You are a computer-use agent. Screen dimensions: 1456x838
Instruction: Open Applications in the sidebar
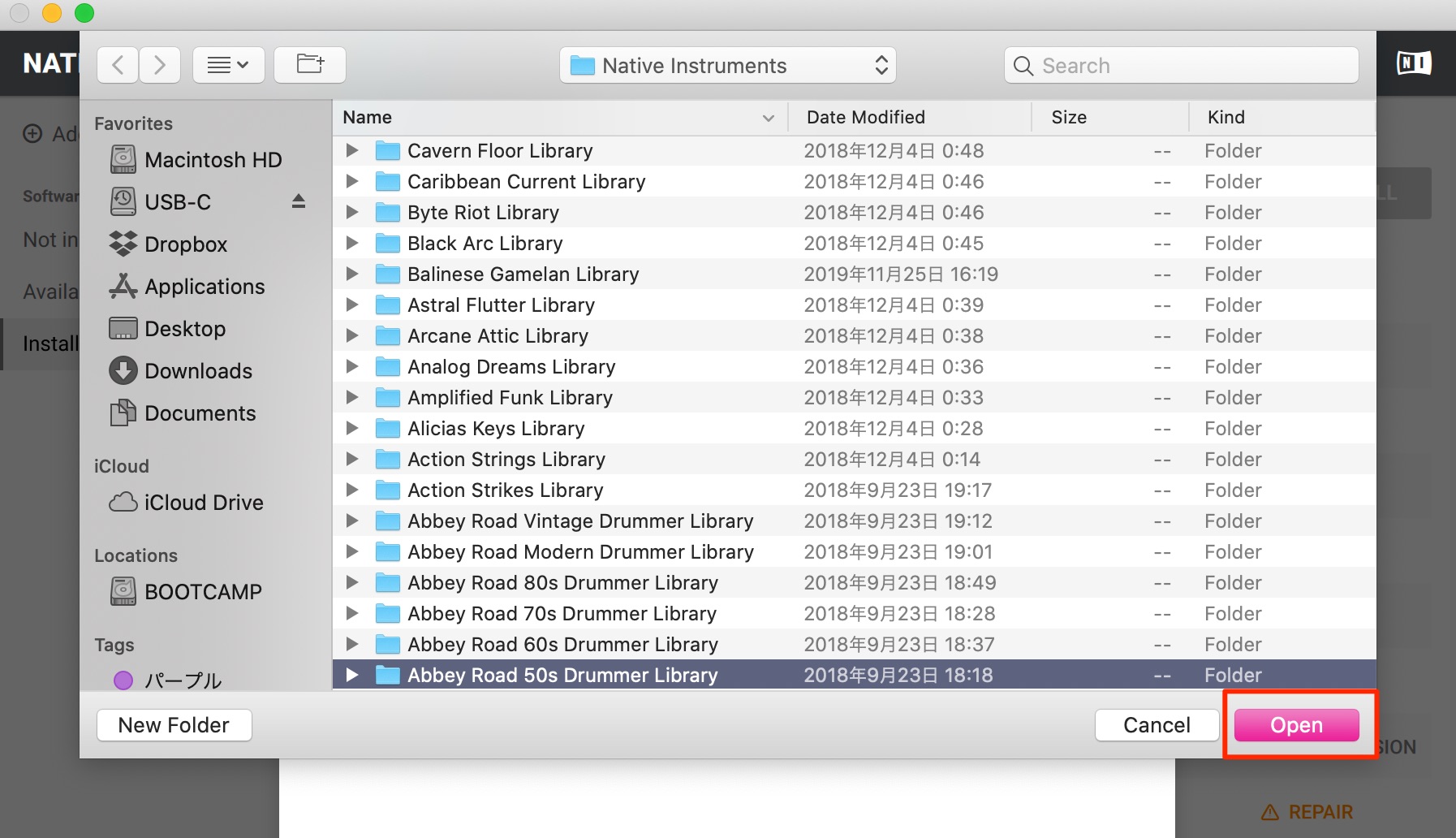click(x=187, y=287)
